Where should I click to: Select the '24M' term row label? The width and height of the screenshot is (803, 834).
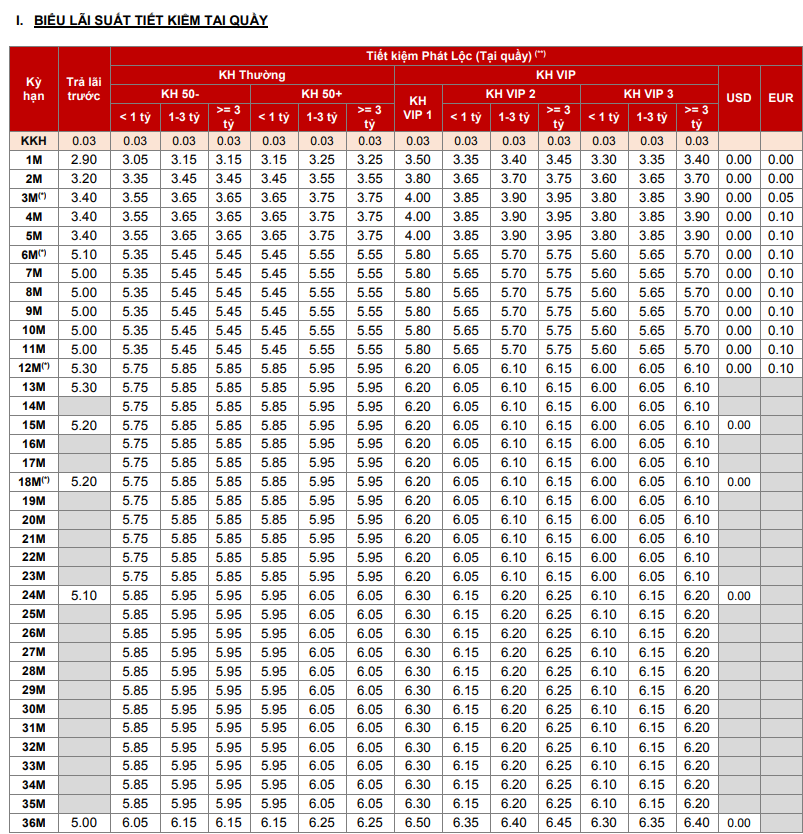pyautogui.click(x=33, y=595)
